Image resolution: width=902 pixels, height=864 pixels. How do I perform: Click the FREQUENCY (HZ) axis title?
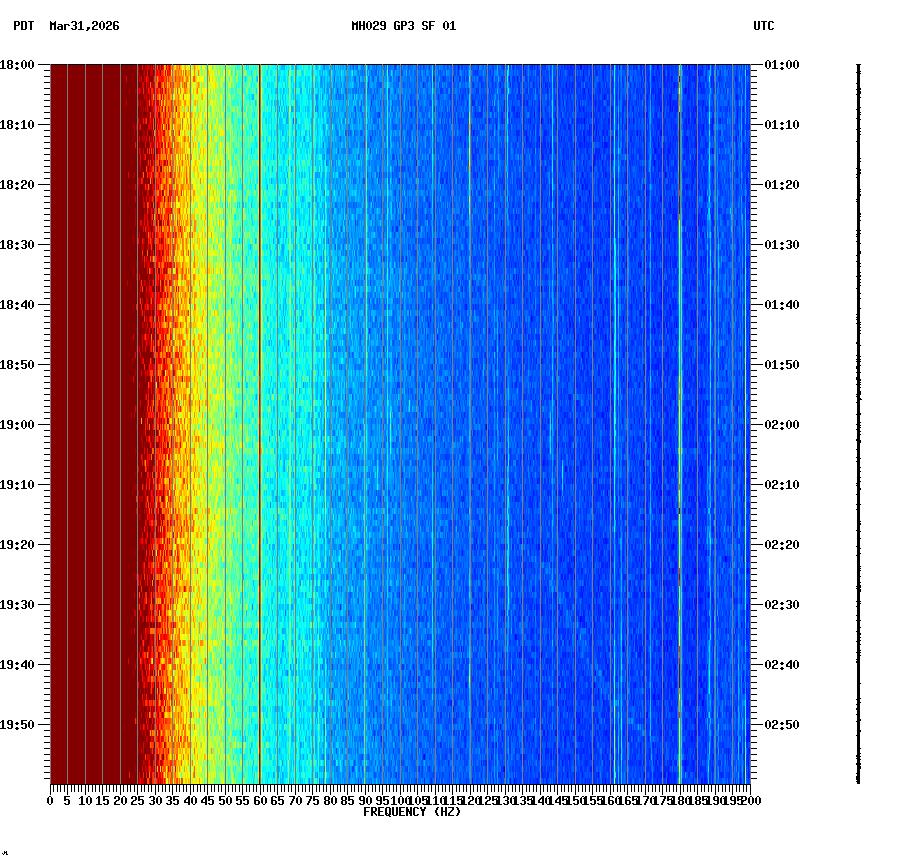coord(412,812)
